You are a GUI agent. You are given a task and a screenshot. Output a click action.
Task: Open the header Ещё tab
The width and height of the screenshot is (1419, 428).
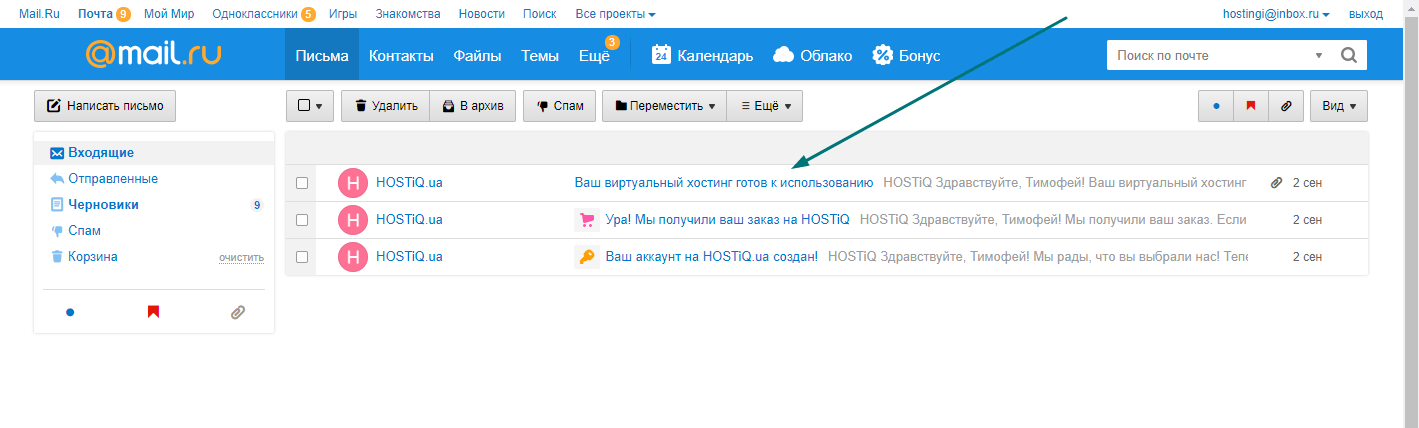594,55
